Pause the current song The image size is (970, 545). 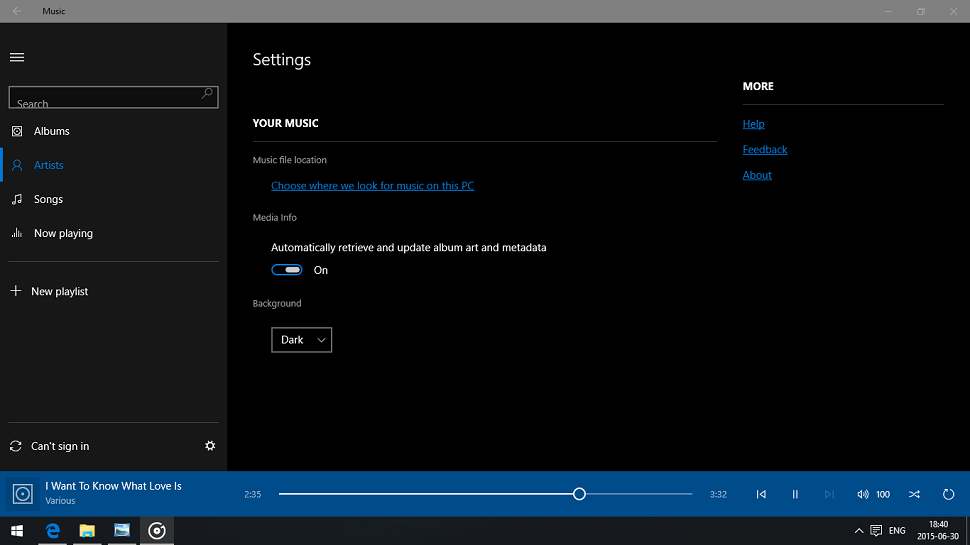[795, 494]
